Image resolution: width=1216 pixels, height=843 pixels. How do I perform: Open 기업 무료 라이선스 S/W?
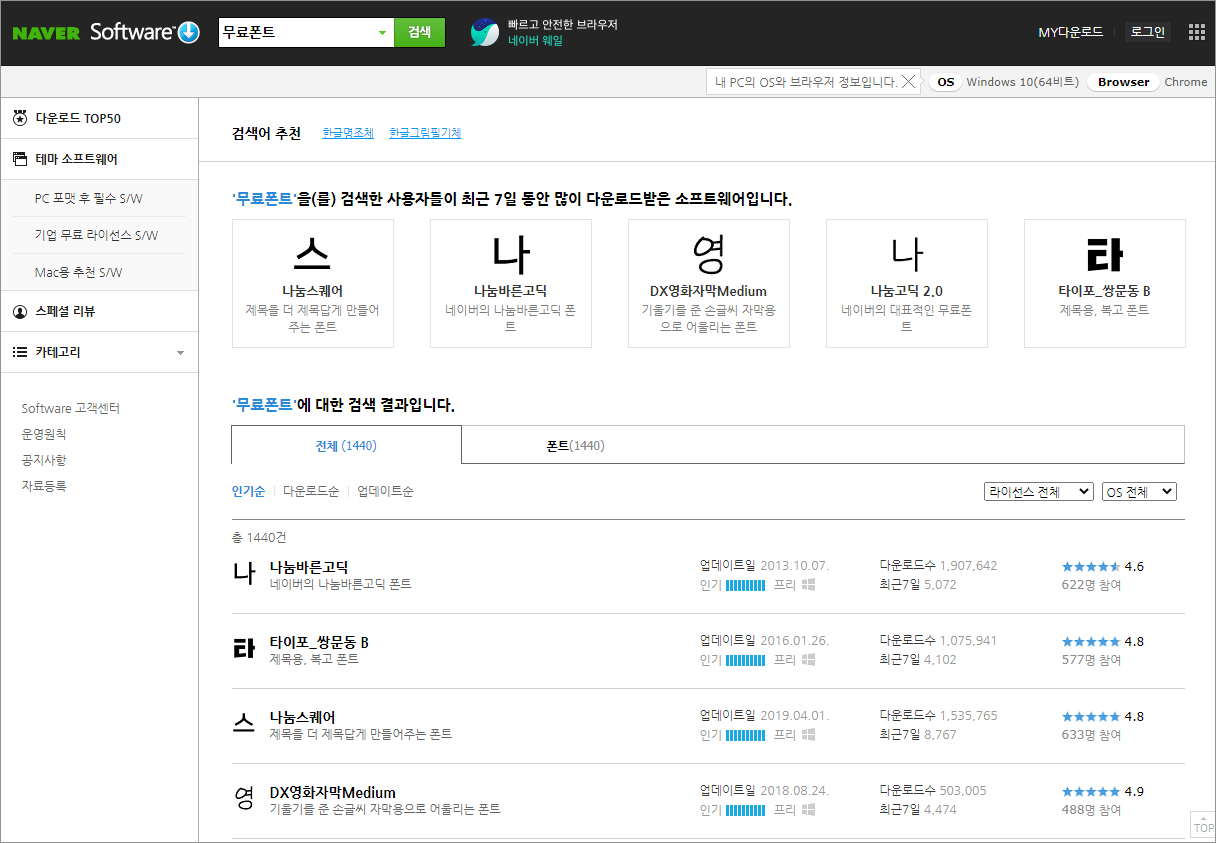(x=96, y=235)
